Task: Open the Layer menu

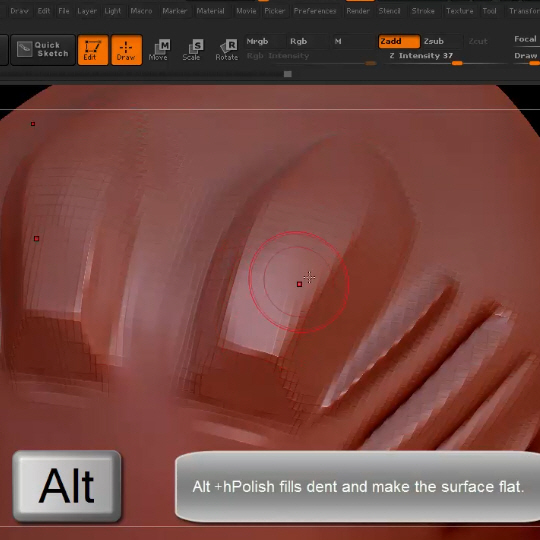Action: click(87, 11)
